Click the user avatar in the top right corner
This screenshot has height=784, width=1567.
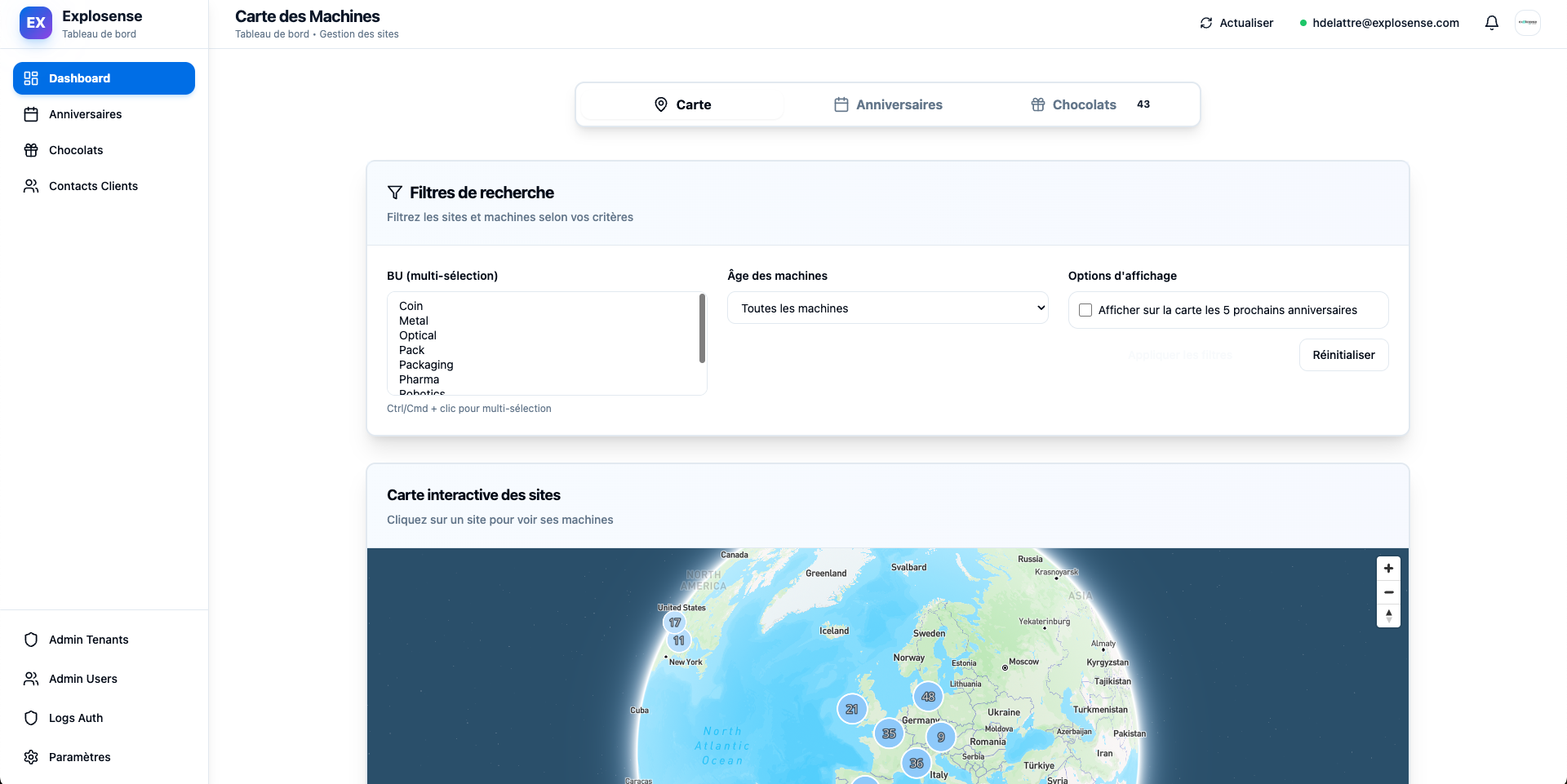[1528, 23]
